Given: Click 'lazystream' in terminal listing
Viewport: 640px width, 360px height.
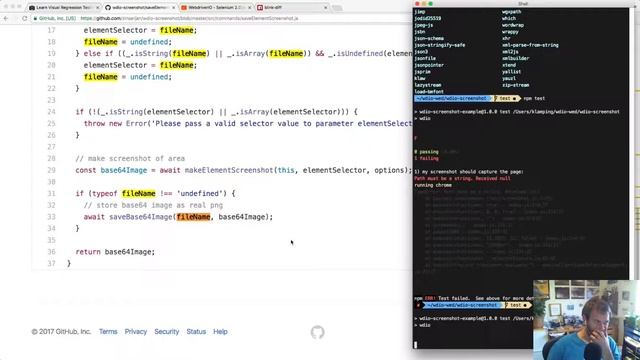Looking at the screenshot, I should click(x=428, y=85).
